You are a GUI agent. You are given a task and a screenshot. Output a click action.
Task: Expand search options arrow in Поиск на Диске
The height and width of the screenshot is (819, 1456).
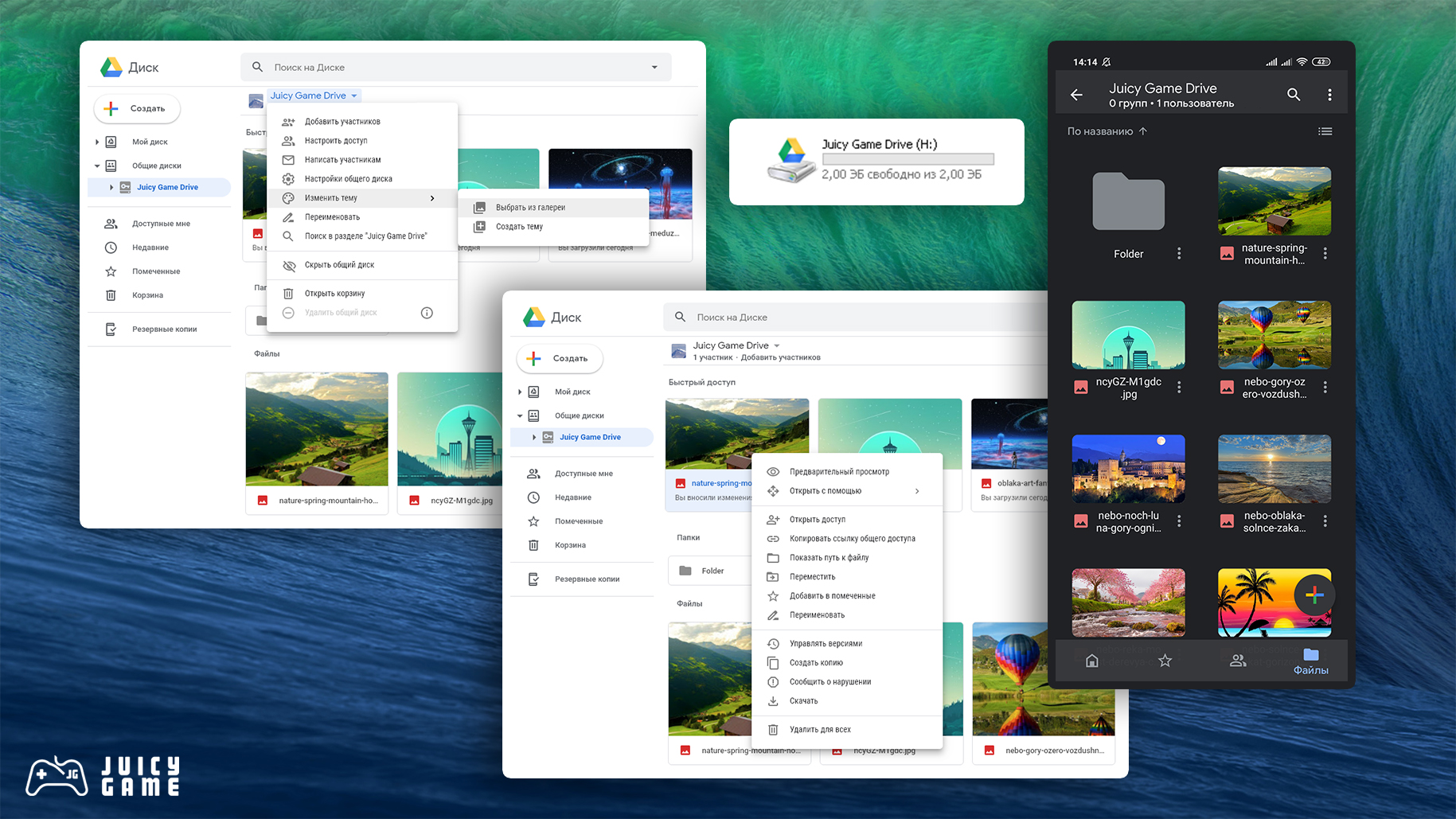click(654, 68)
